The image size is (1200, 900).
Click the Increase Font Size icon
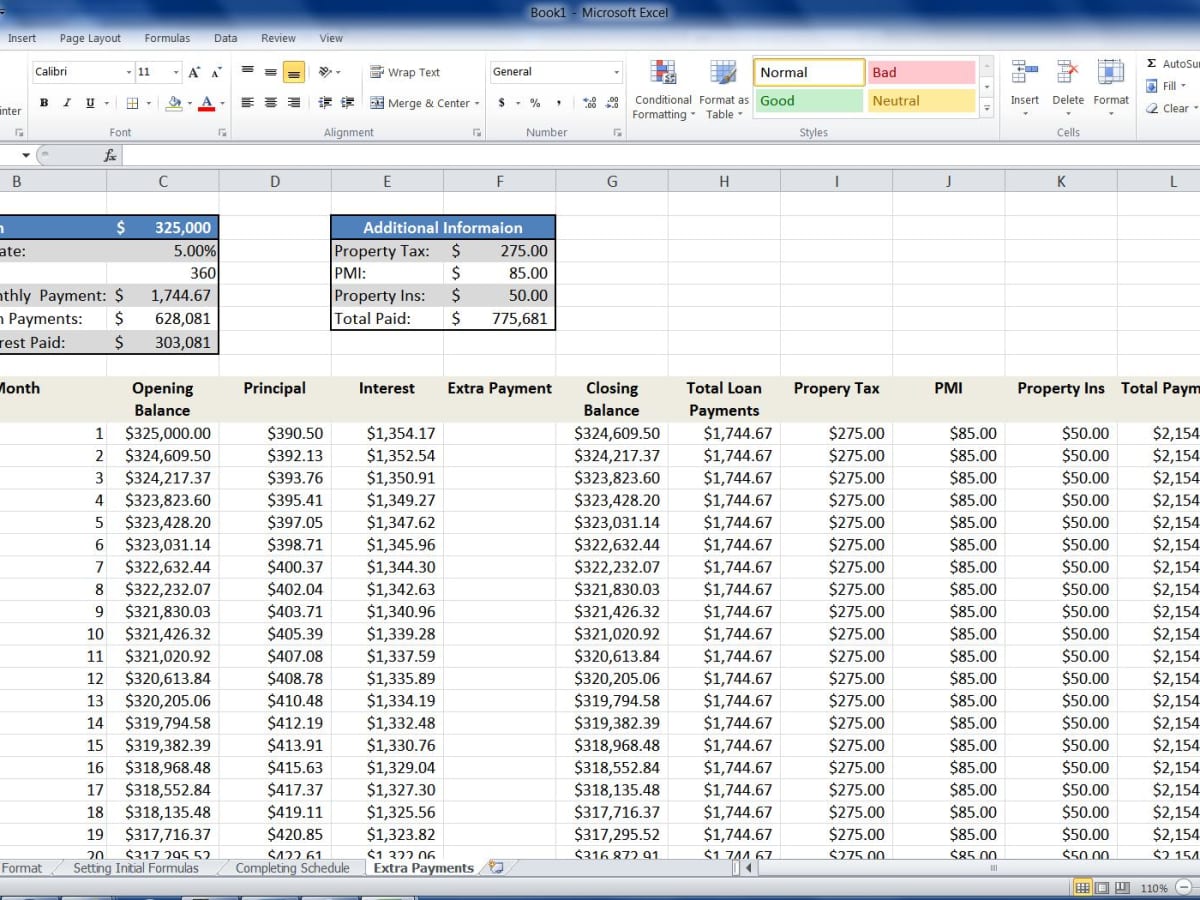pyautogui.click(x=194, y=72)
